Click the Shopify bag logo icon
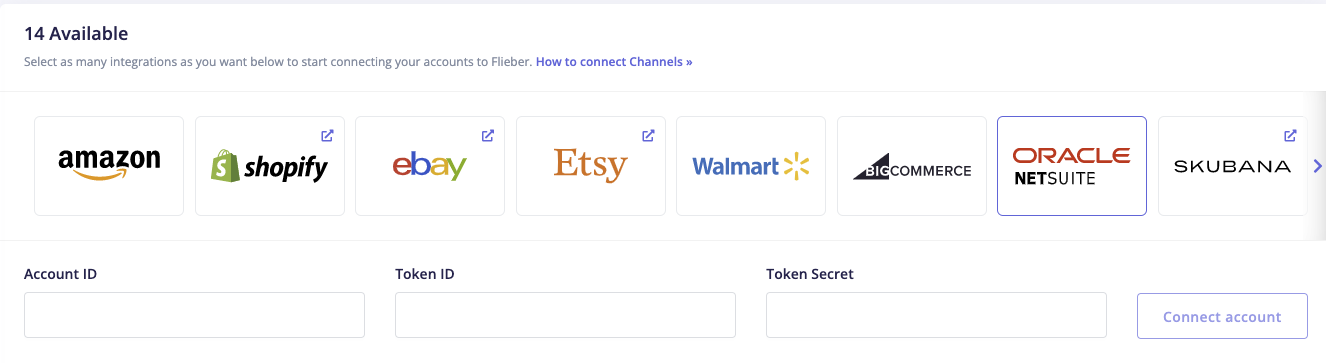Screen dimensions: 1326x363 [225, 166]
